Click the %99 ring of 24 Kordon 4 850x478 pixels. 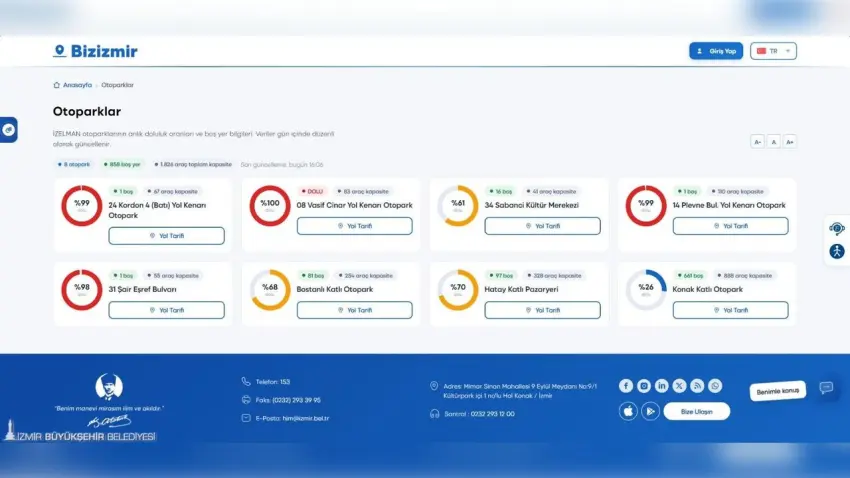(82, 206)
